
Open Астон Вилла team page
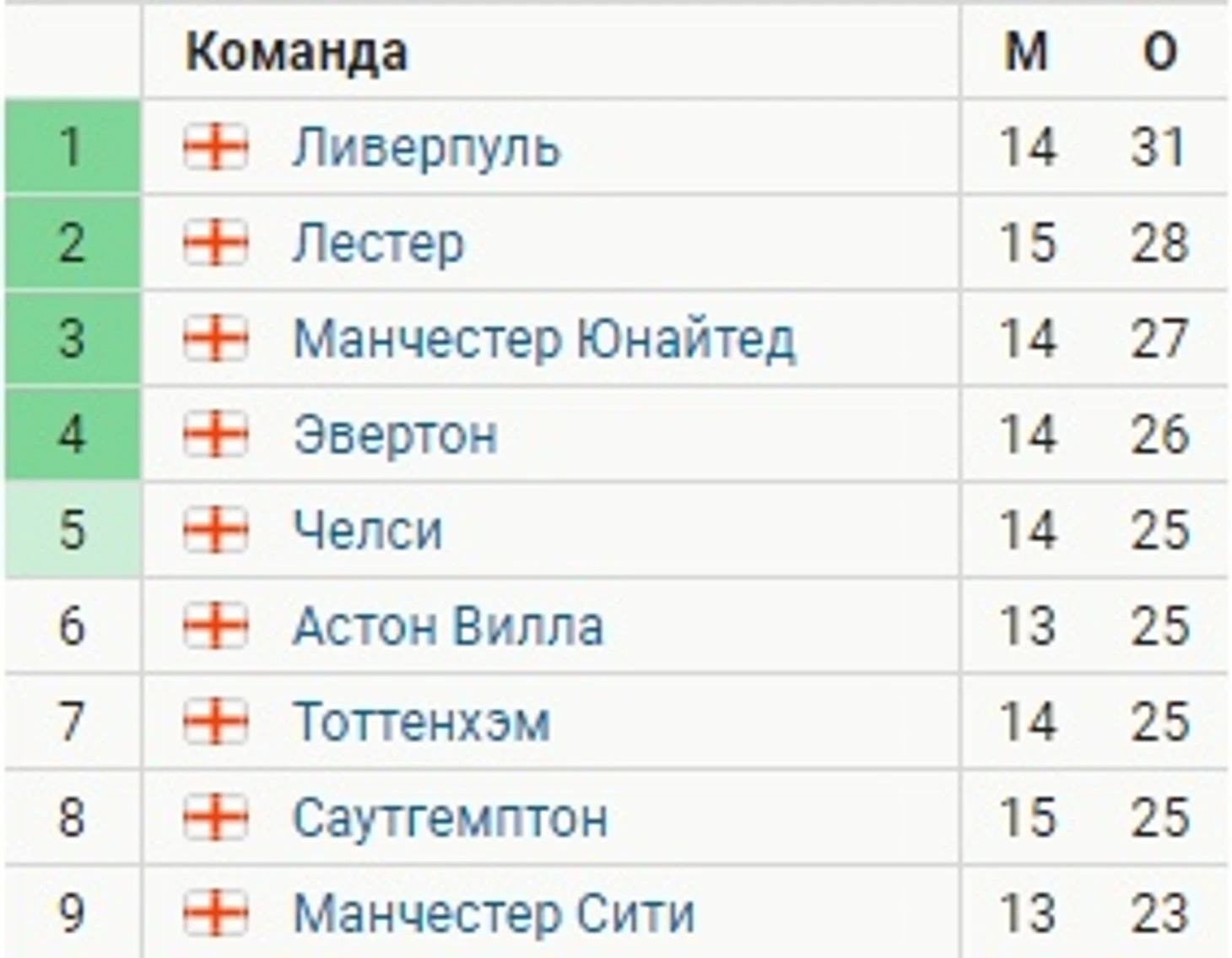pyautogui.click(x=448, y=626)
